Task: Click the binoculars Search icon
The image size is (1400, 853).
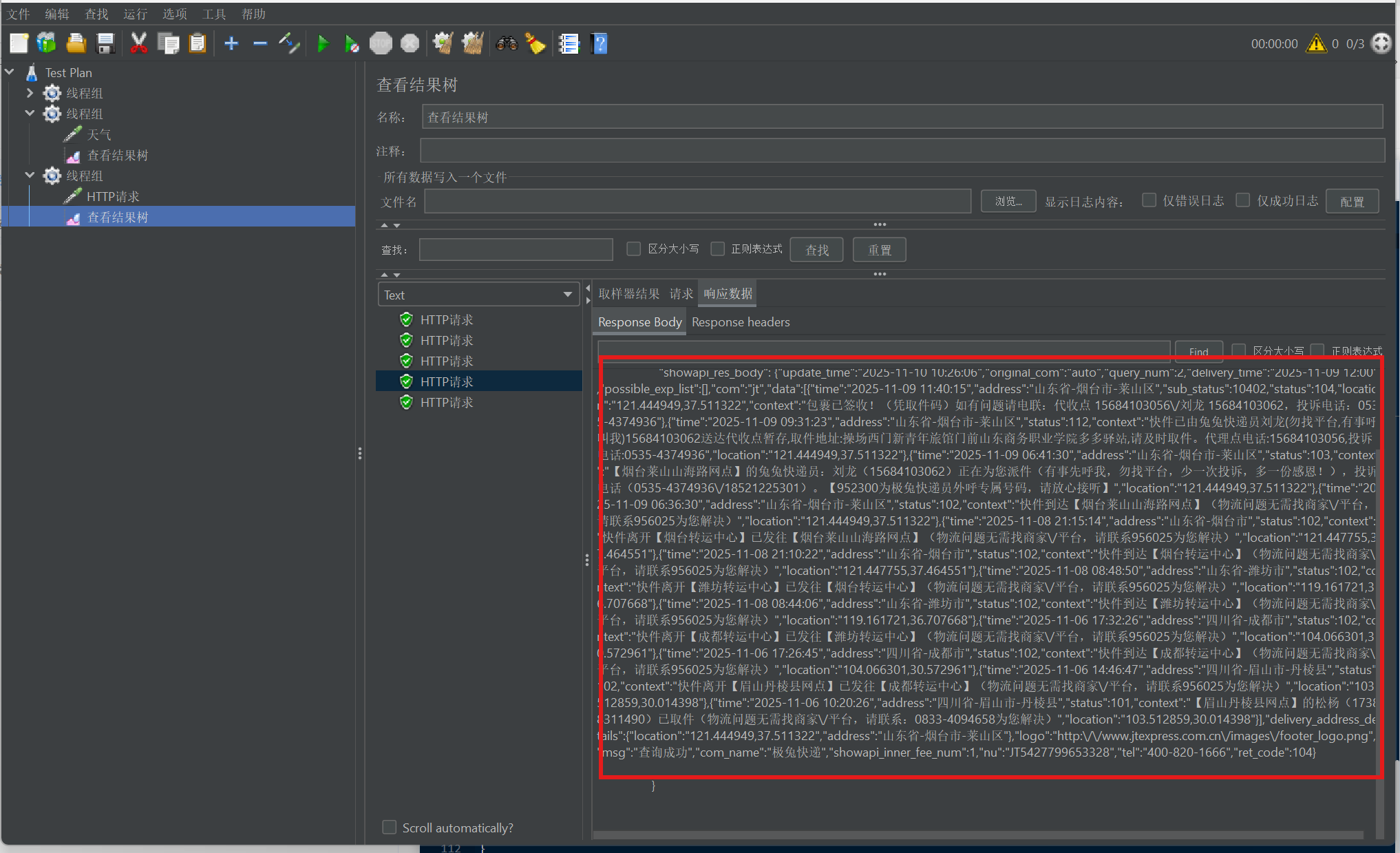Action: point(507,44)
